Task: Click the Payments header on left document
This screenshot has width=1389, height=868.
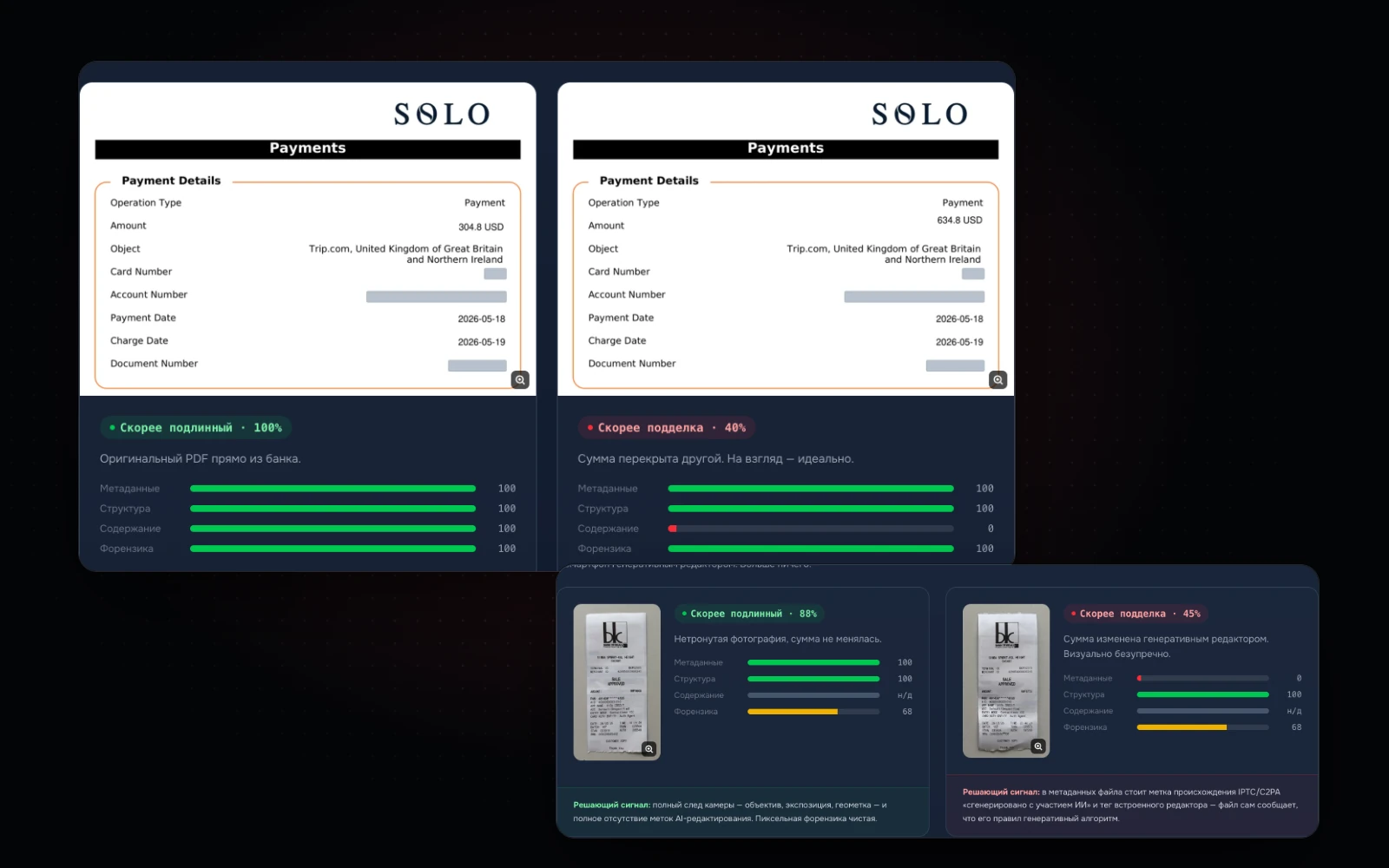Action: (x=307, y=148)
